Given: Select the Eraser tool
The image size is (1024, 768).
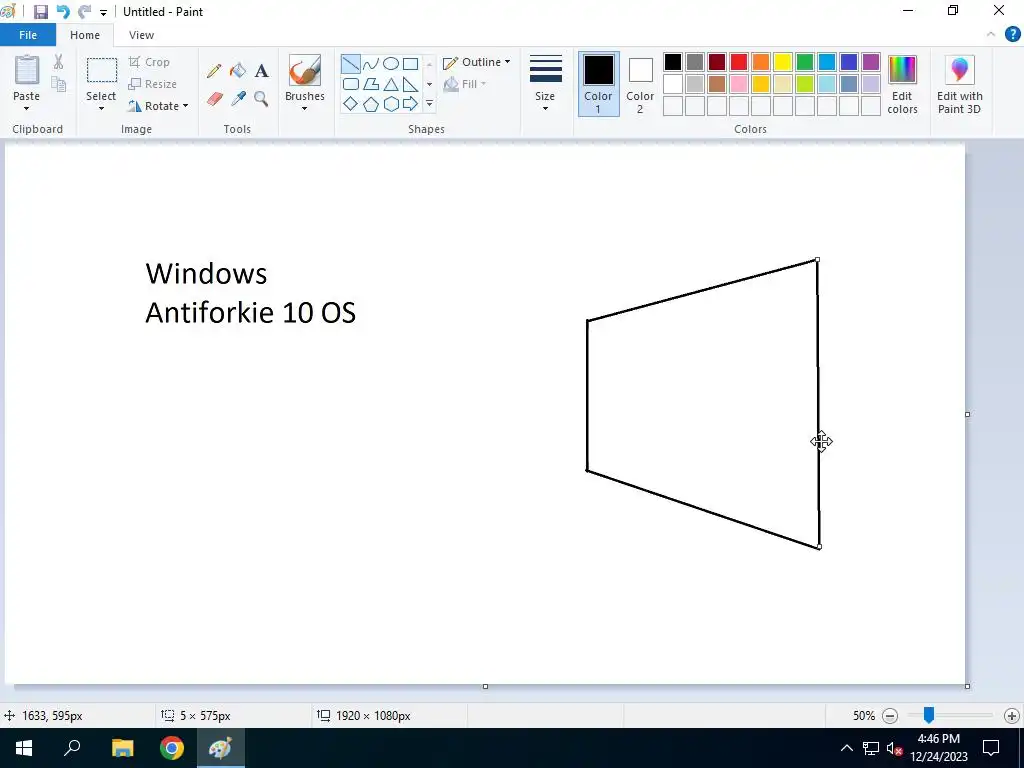Looking at the screenshot, I should pos(215,99).
